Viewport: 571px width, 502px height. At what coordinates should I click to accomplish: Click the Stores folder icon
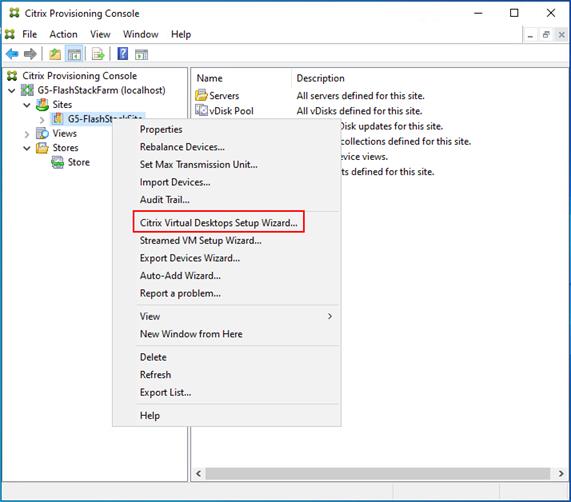tap(42, 148)
